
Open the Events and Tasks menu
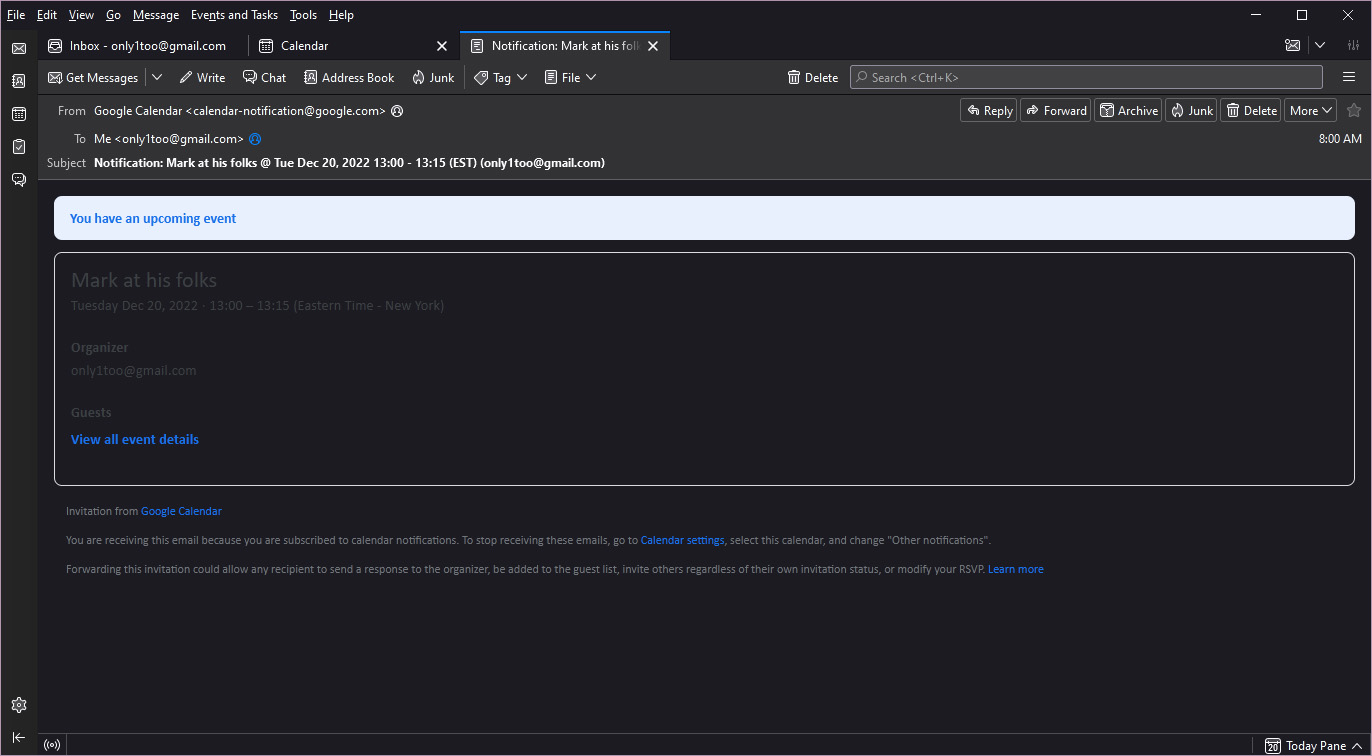click(x=234, y=15)
